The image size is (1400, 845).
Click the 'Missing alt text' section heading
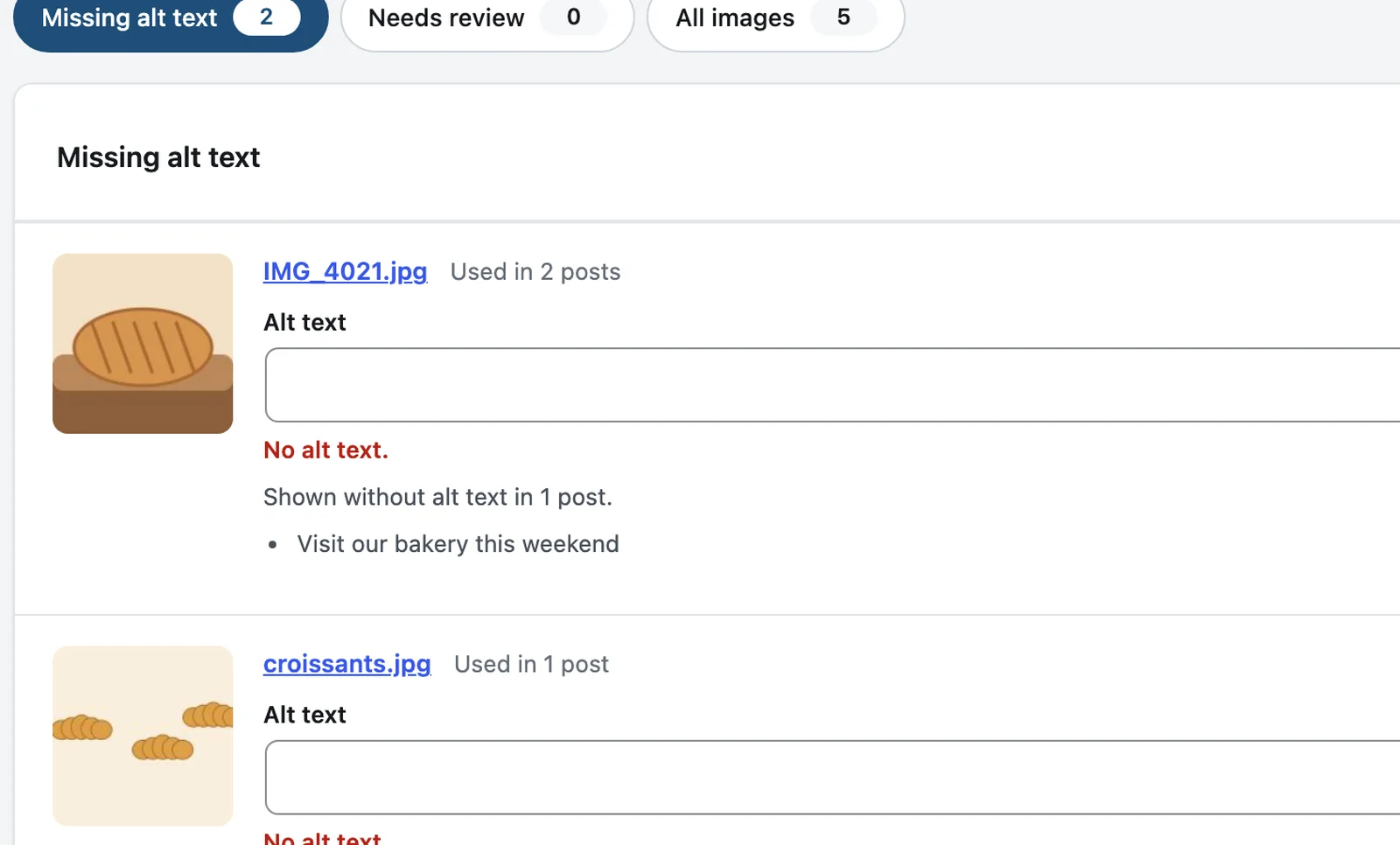tap(158, 157)
